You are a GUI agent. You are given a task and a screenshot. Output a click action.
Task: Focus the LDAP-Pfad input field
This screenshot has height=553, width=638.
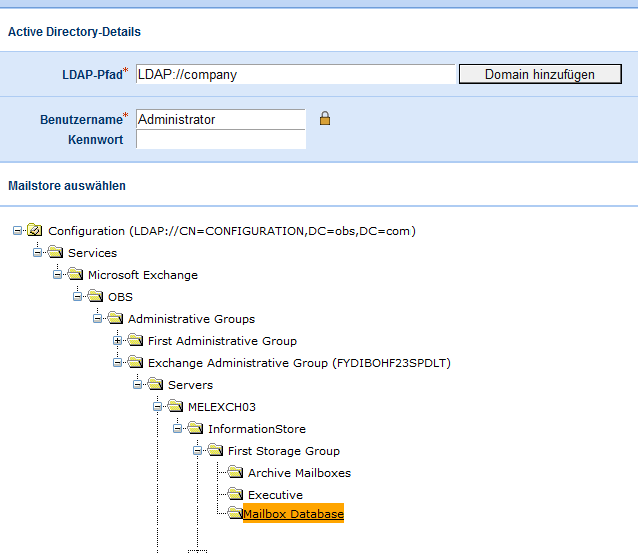click(295, 75)
